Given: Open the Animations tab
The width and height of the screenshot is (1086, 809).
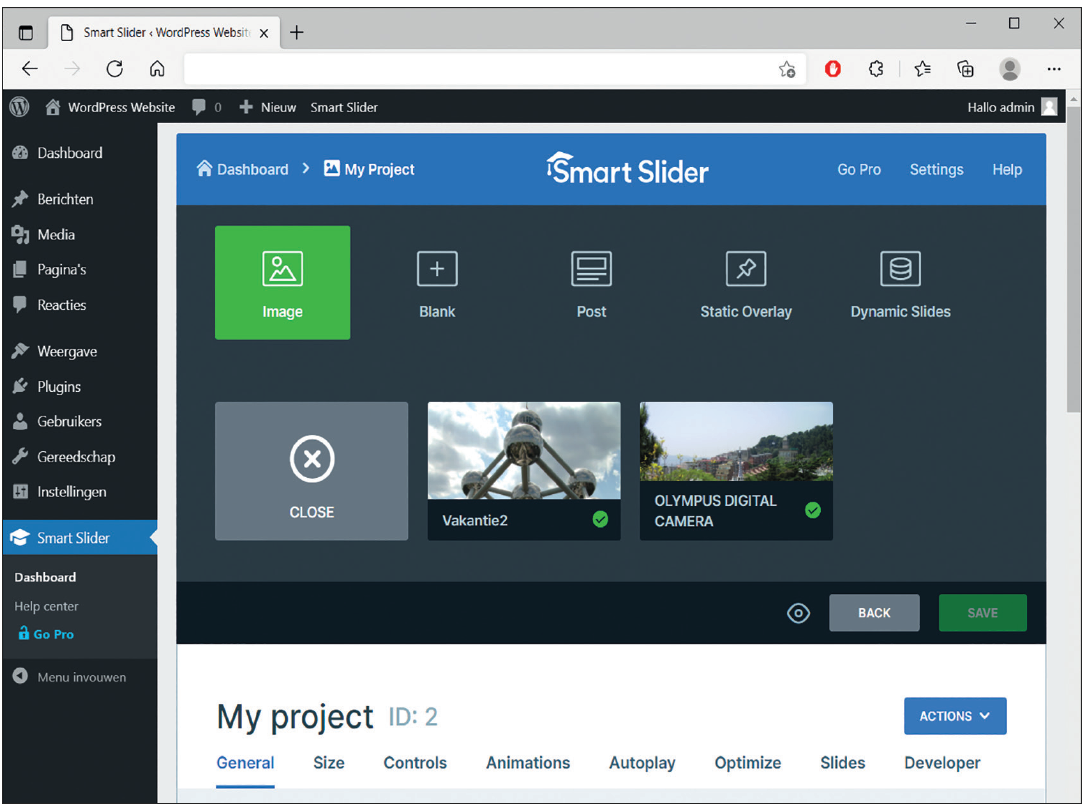Looking at the screenshot, I should click(x=528, y=763).
